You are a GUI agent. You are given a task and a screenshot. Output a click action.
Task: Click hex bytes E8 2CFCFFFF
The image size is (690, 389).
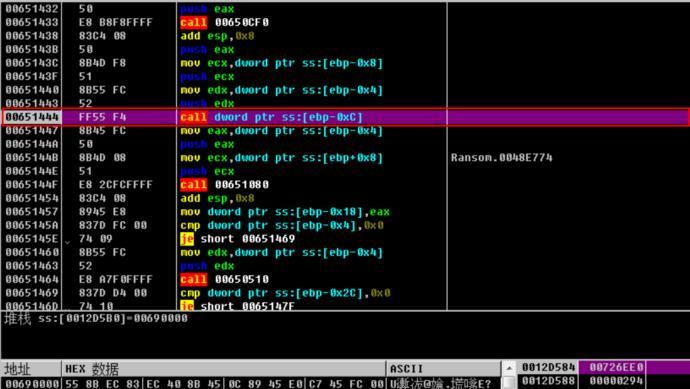point(115,185)
